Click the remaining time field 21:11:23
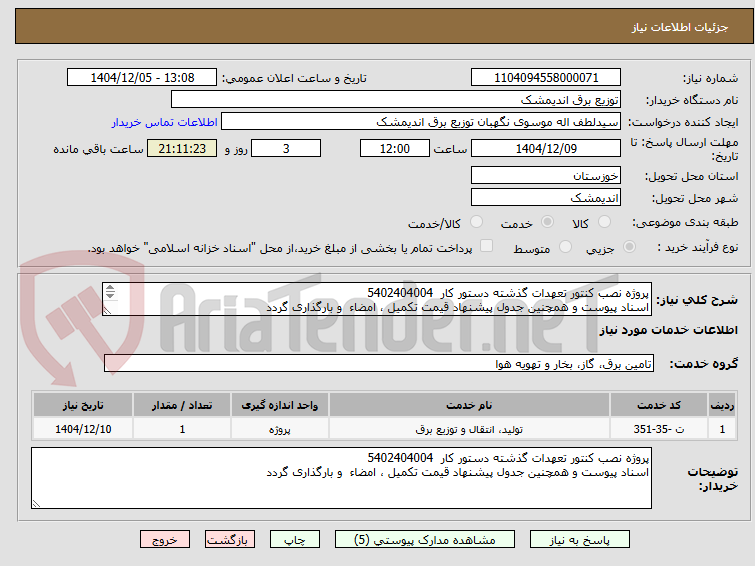Image resolution: width=755 pixels, height=566 pixels. pos(182,148)
